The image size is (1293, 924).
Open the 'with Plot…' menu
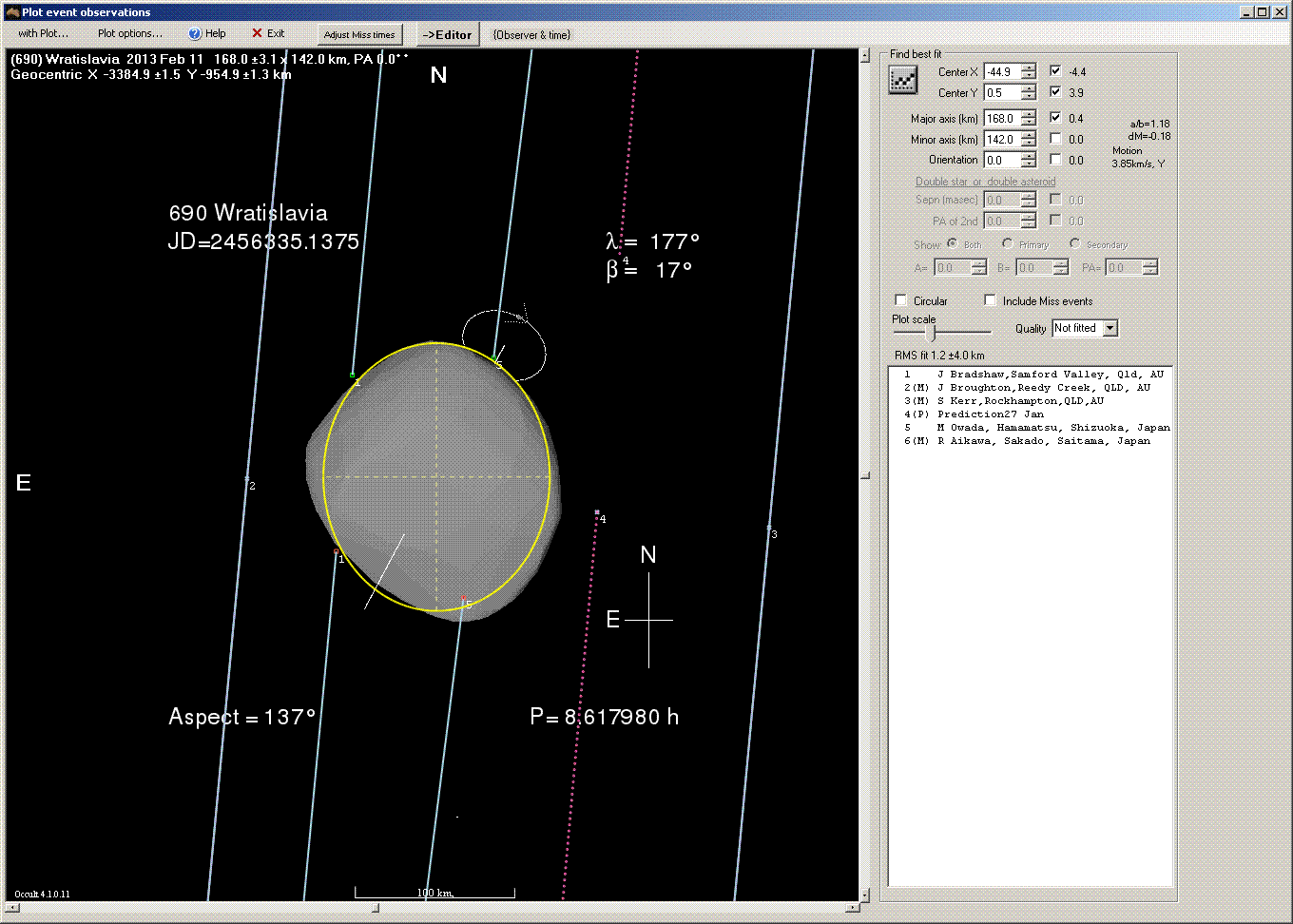(44, 33)
